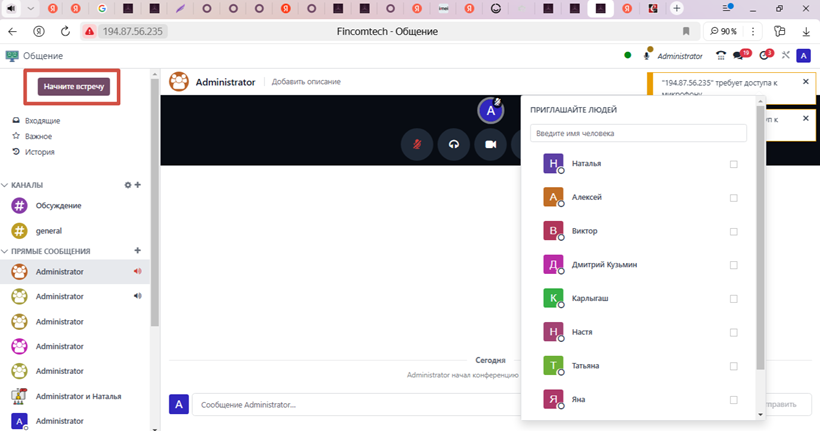This screenshot has height=431, width=820.
Task: Collapse the ПРЯМЫЕ СООБЩЕНИЯ section
Action: (x=5, y=251)
